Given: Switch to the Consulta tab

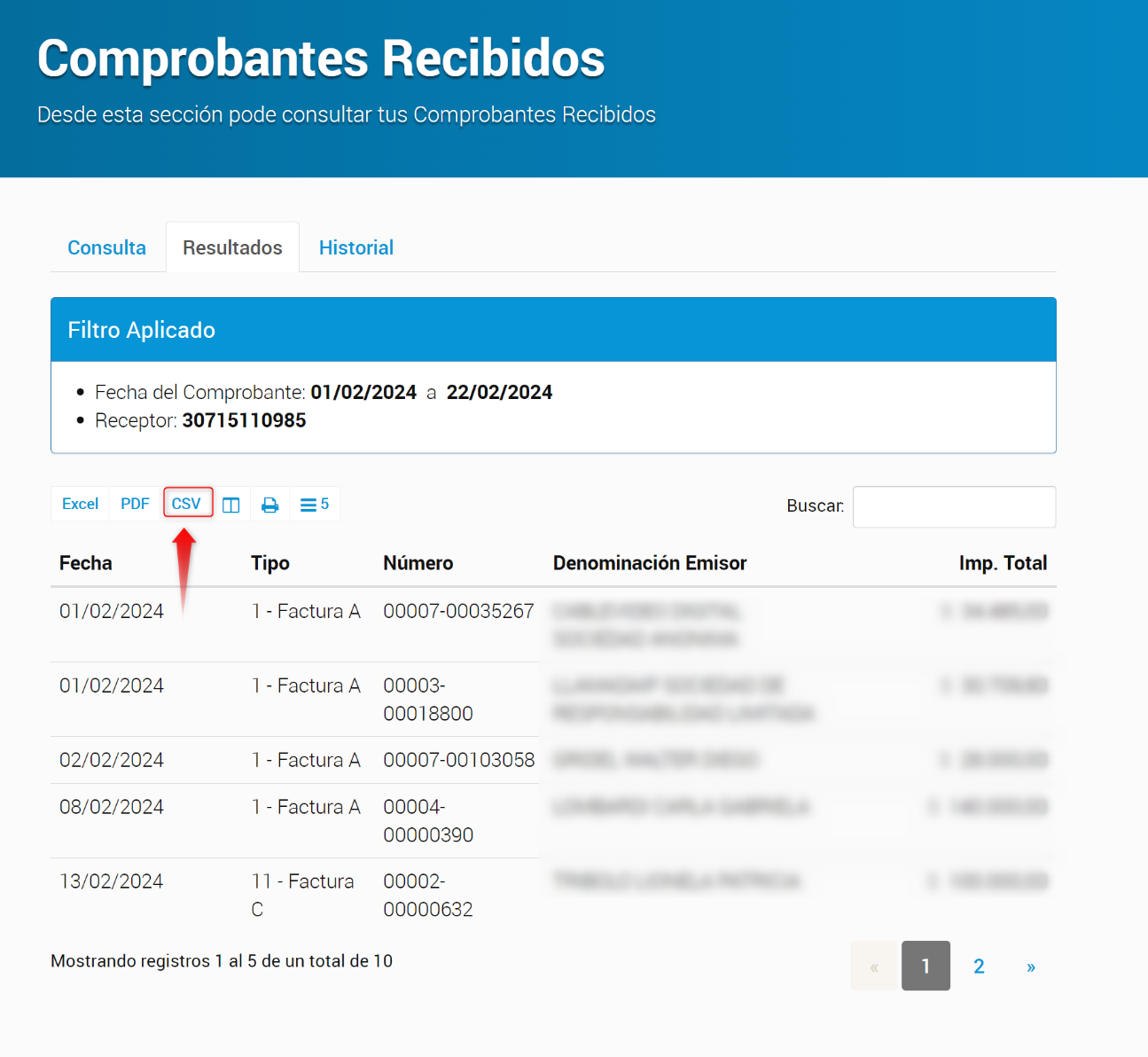Looking at the screenshot, I should coord(106,247).
